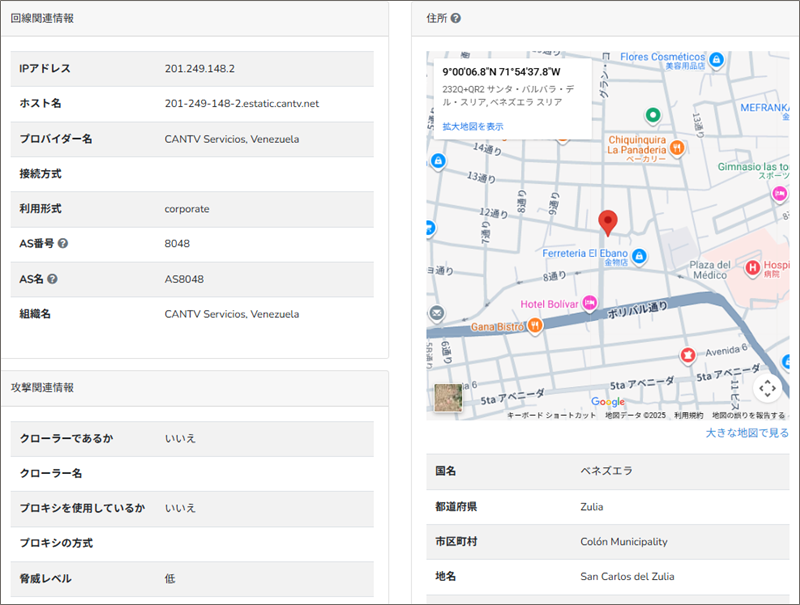Click the green marker near Gran street
The height and width of the screenshot is (605, 800).
[x=652, y=115]
